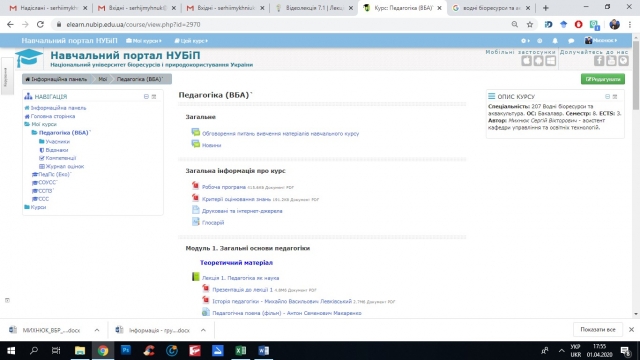Image resolution: width=640 pixels, height=360 pixels.
Task: Open the Windows taskbar search
Action: coord(34,351)
